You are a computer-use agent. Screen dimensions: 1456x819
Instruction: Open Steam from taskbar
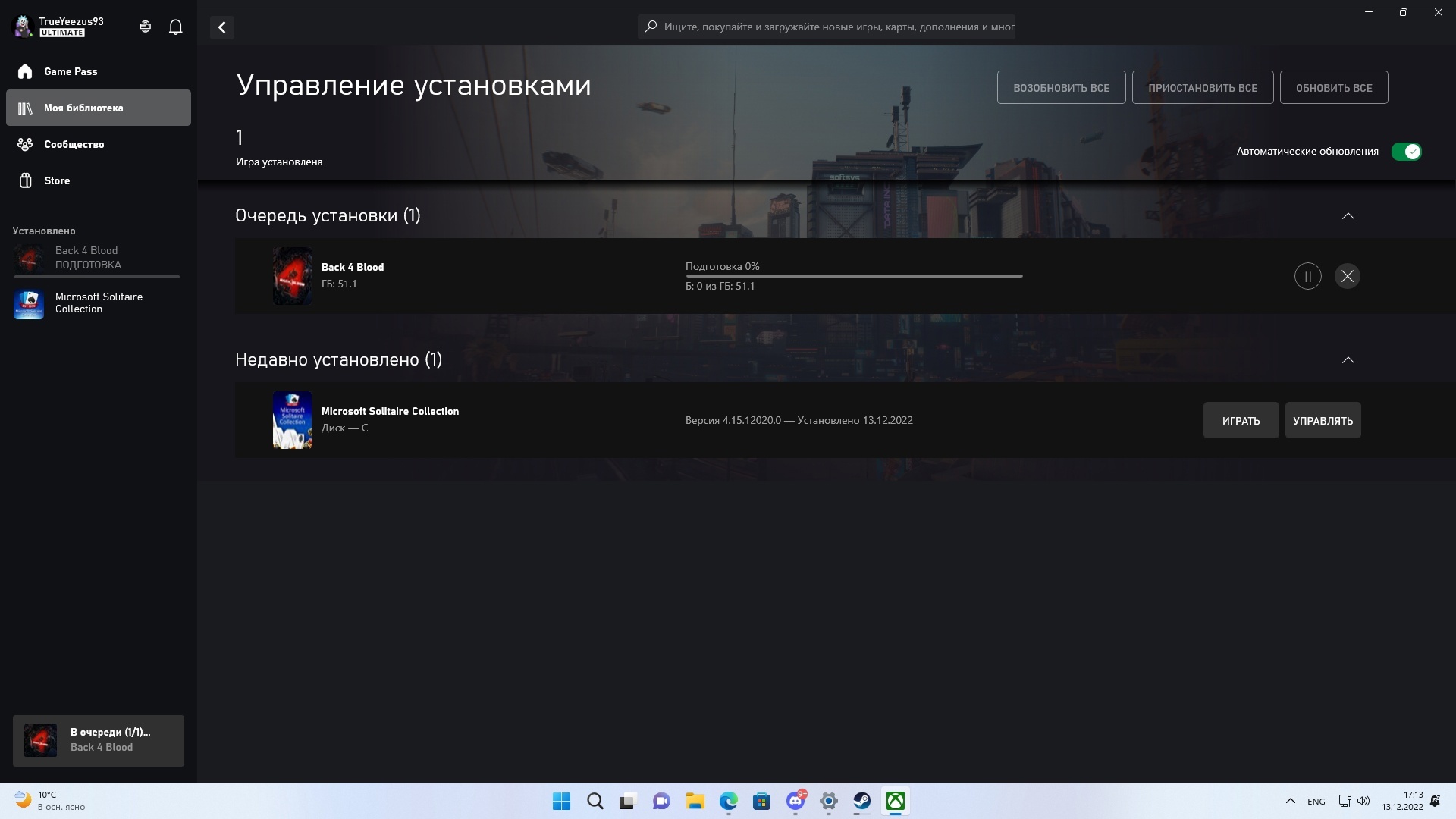tap(862, 801)
